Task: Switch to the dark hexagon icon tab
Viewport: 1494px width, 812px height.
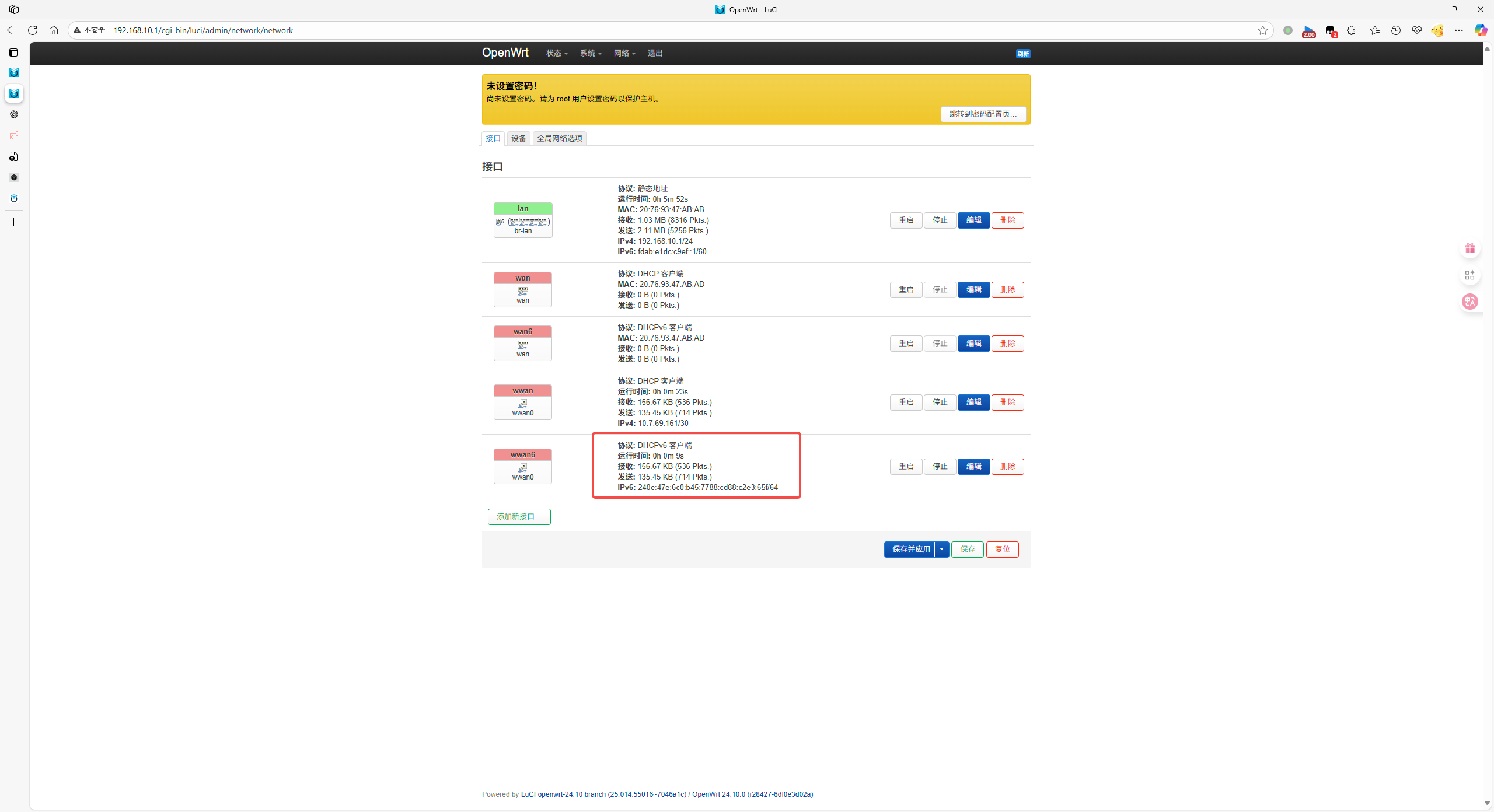Action: (14, 177)
